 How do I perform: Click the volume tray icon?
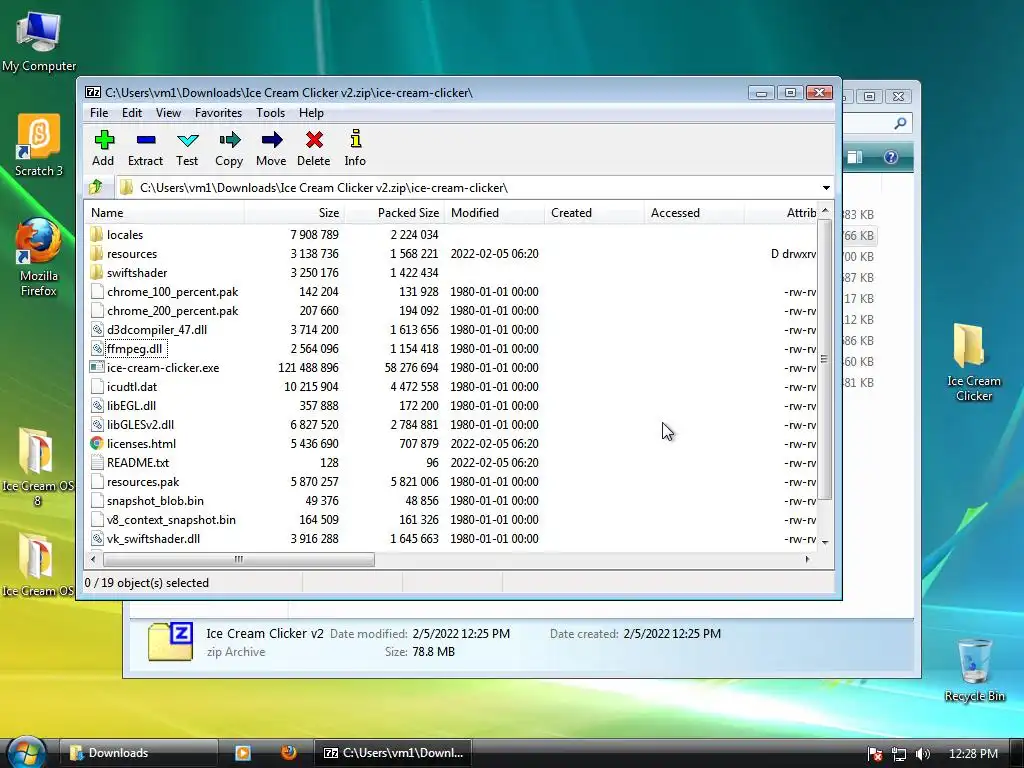pyautogui.click(x=922, y=754)
